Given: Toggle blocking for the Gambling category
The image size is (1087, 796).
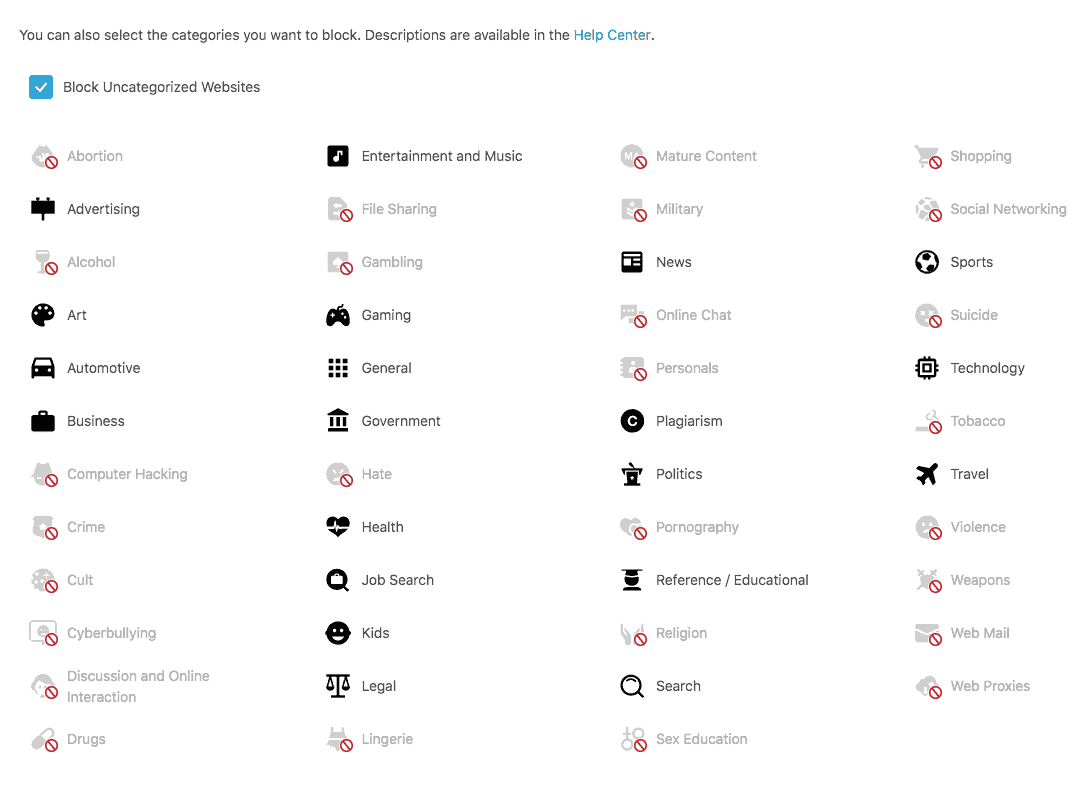Looking at the screenshot, I should coord(338,261).
